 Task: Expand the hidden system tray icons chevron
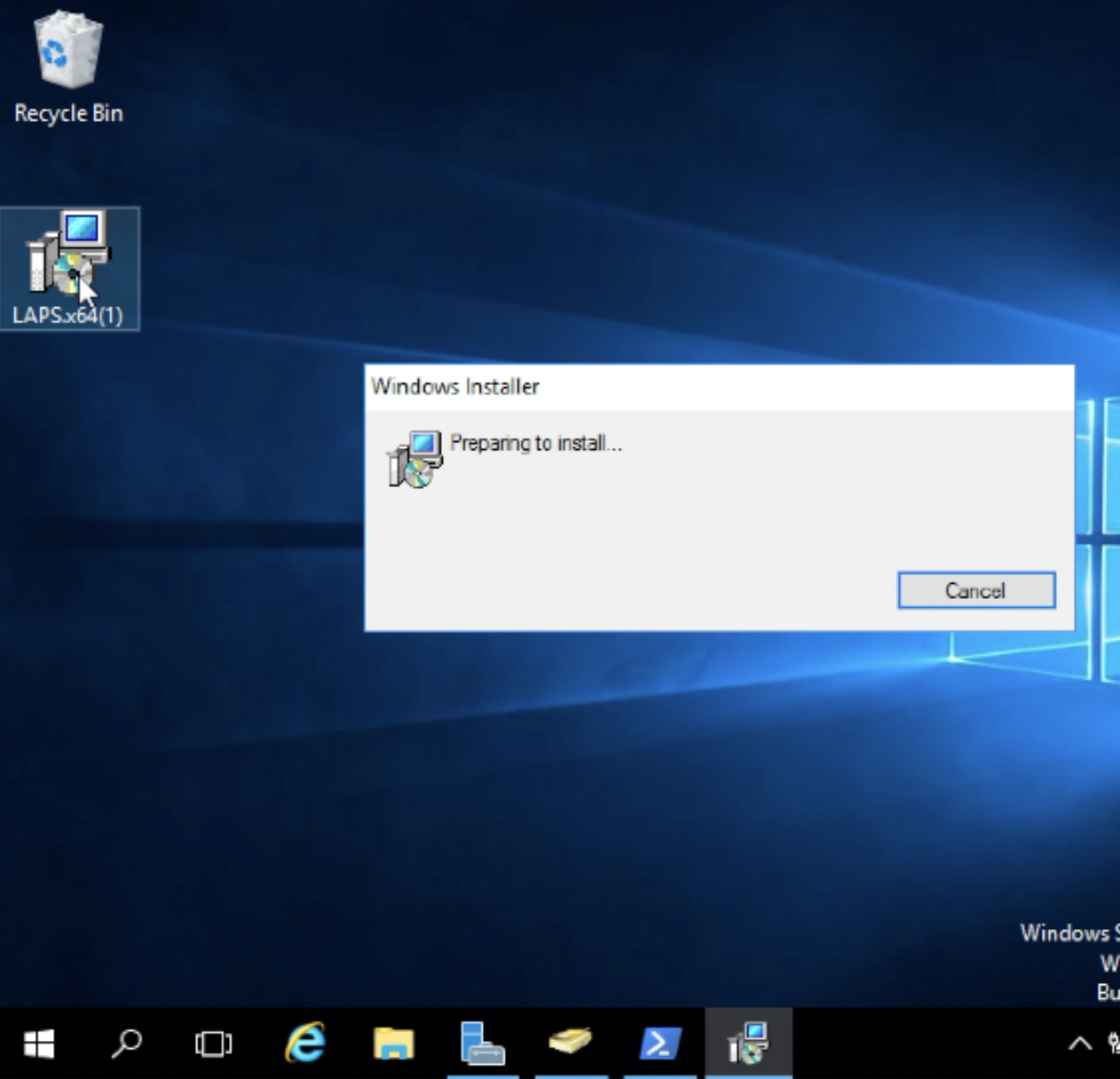coord(1079,1044)
